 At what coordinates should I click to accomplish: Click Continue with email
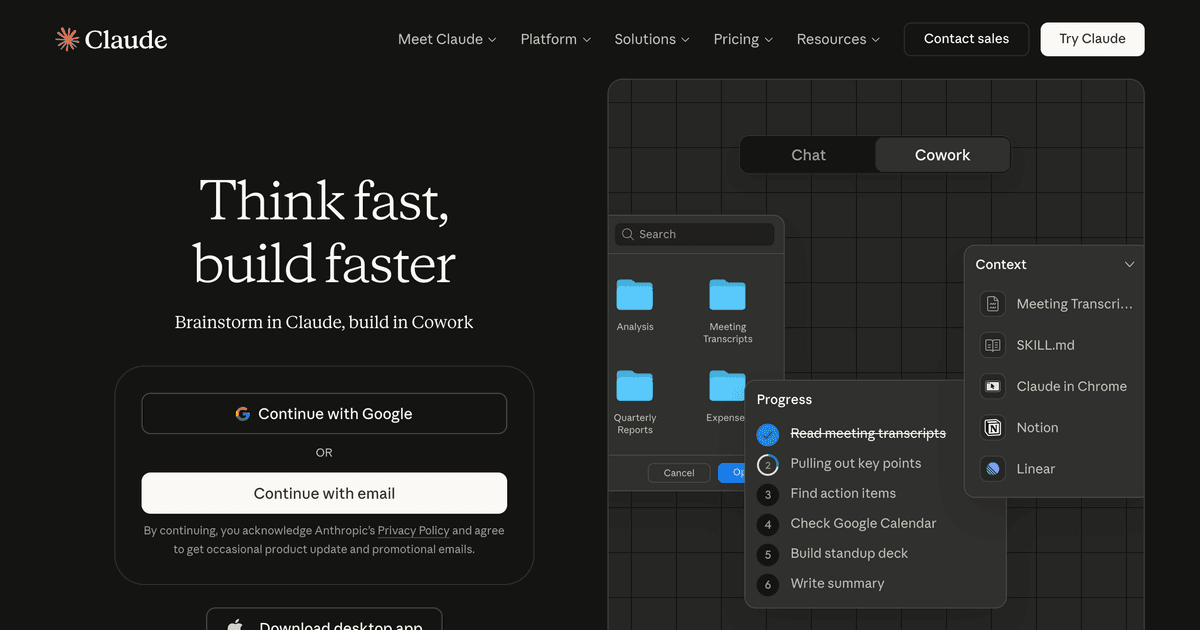coord(324,493)
